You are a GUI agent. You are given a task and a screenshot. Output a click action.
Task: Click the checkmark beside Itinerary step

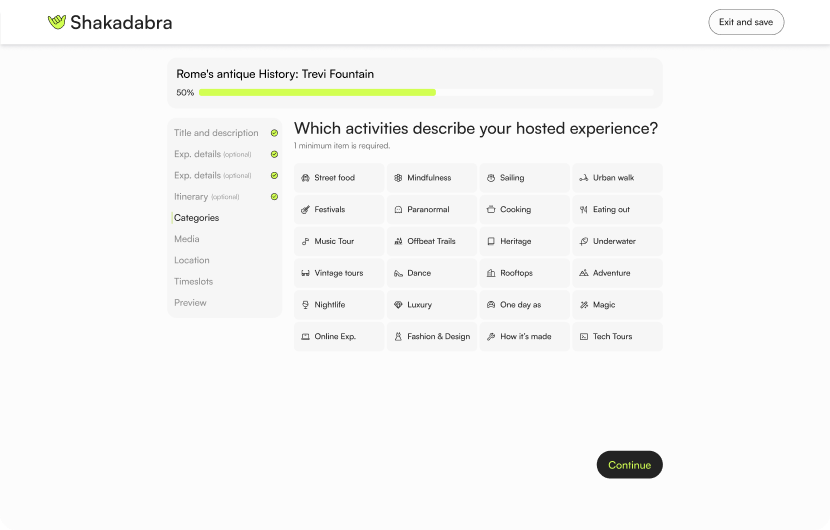[x=274, y=197]
